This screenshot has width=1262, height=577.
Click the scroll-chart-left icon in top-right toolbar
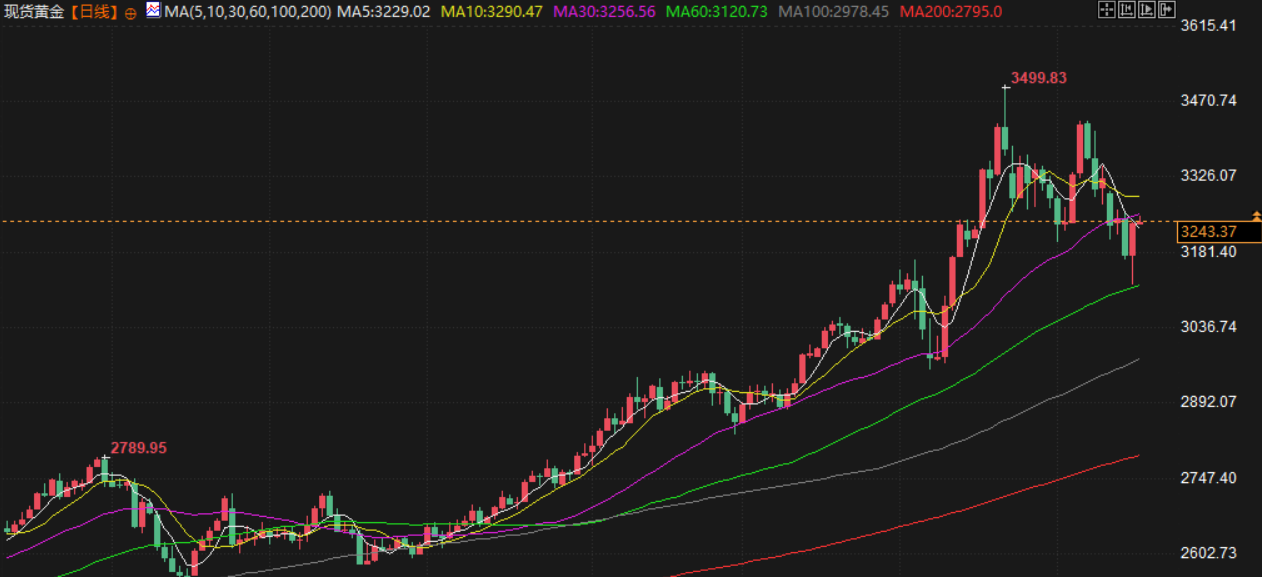1126,10
